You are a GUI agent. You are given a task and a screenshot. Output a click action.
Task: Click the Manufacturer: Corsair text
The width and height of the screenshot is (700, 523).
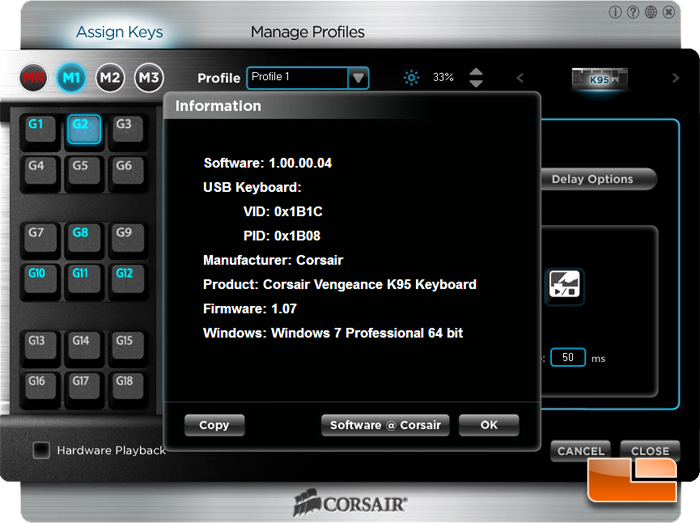[273, 260]
